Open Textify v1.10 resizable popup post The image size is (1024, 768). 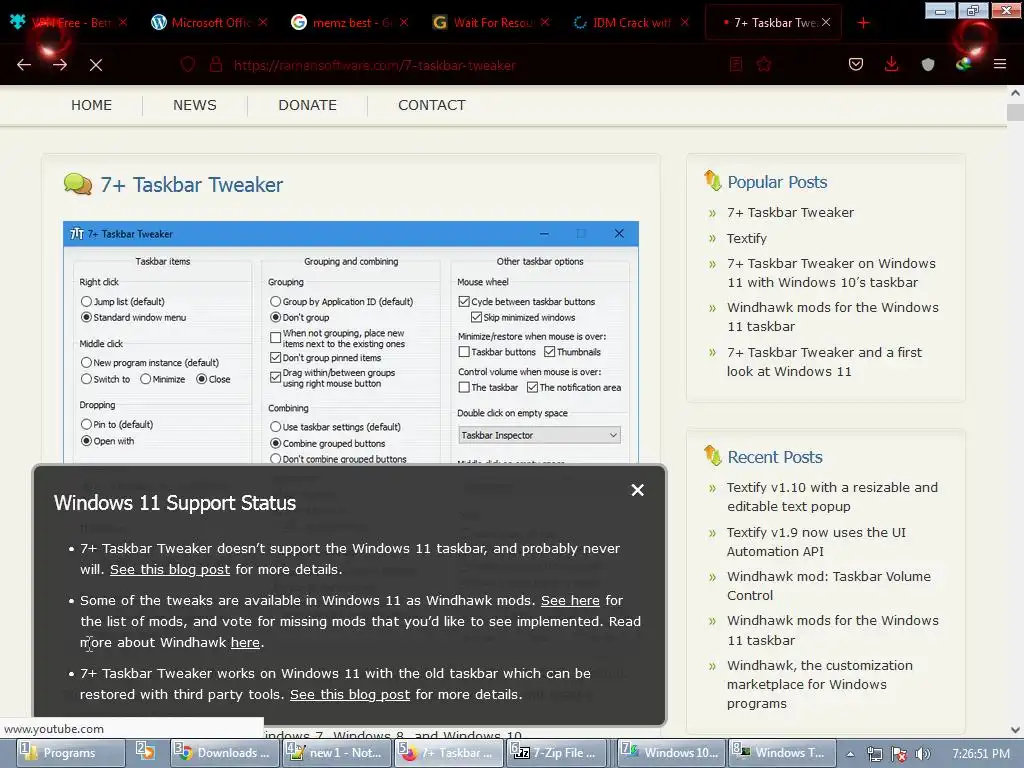pos(832,497)
